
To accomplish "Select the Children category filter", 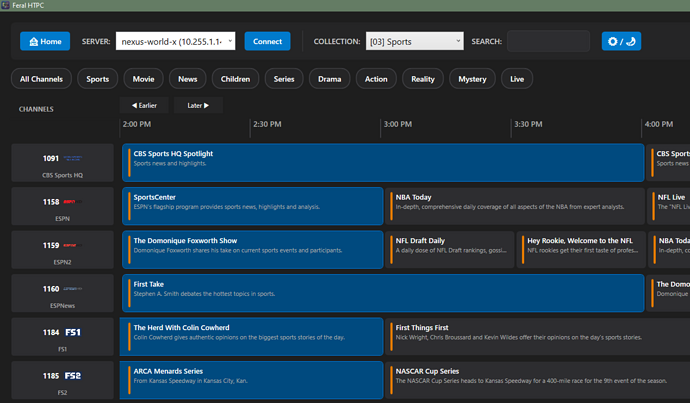I will coord(235,79).
